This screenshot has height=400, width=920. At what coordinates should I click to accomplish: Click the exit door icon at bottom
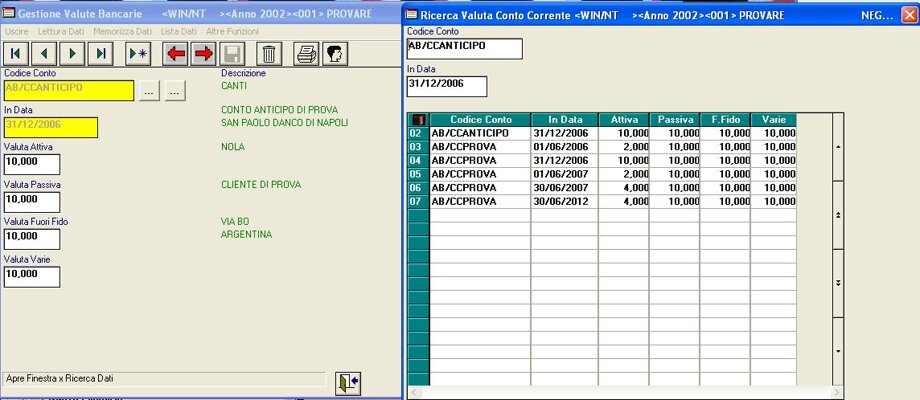[x=347, y=383]
